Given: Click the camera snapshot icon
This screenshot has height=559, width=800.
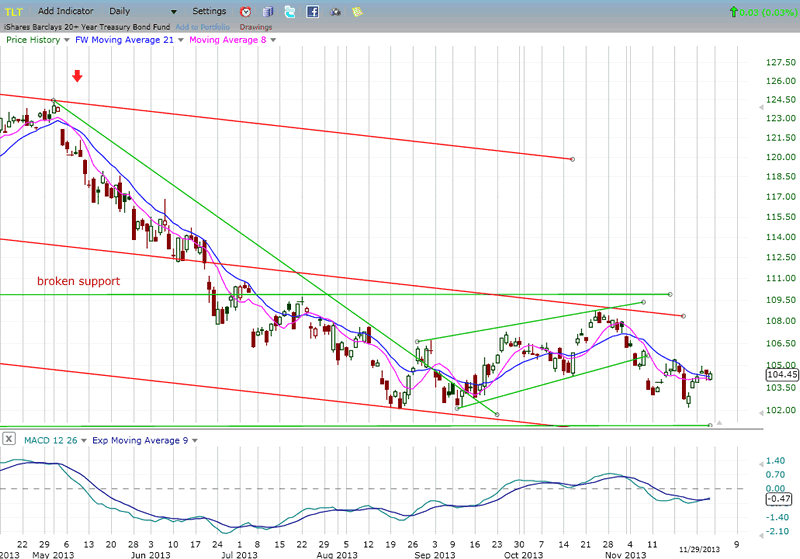Looking at the screenshot, I should click(x=335, y=11).
